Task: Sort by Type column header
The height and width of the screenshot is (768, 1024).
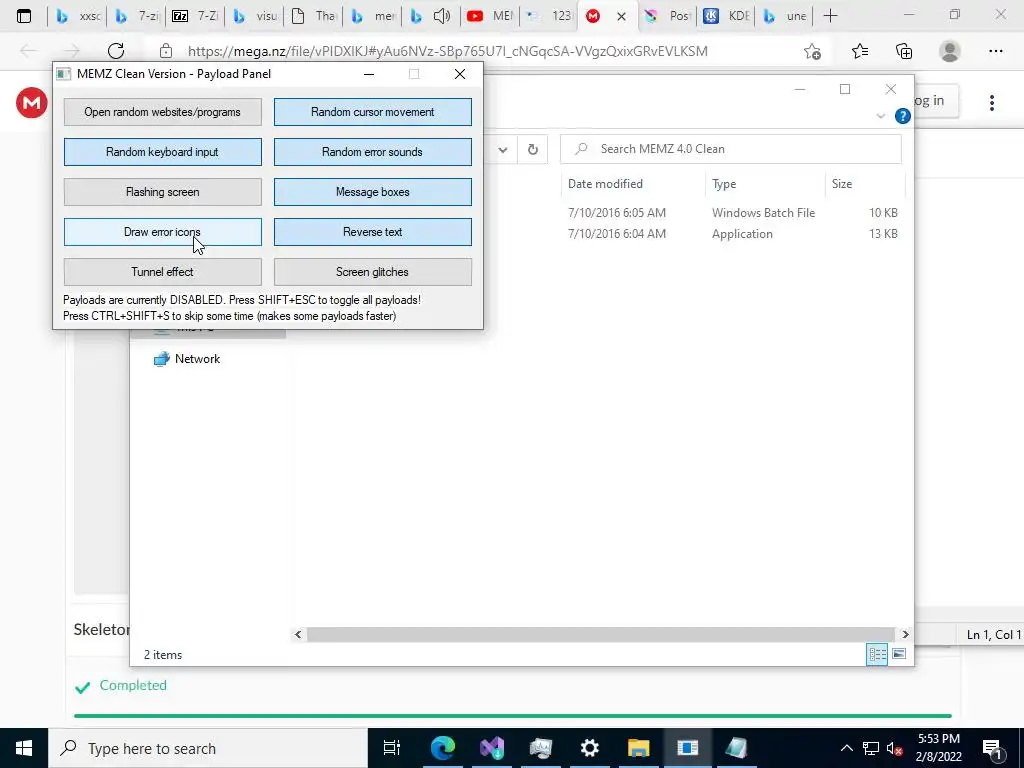Action: point(765,184)
